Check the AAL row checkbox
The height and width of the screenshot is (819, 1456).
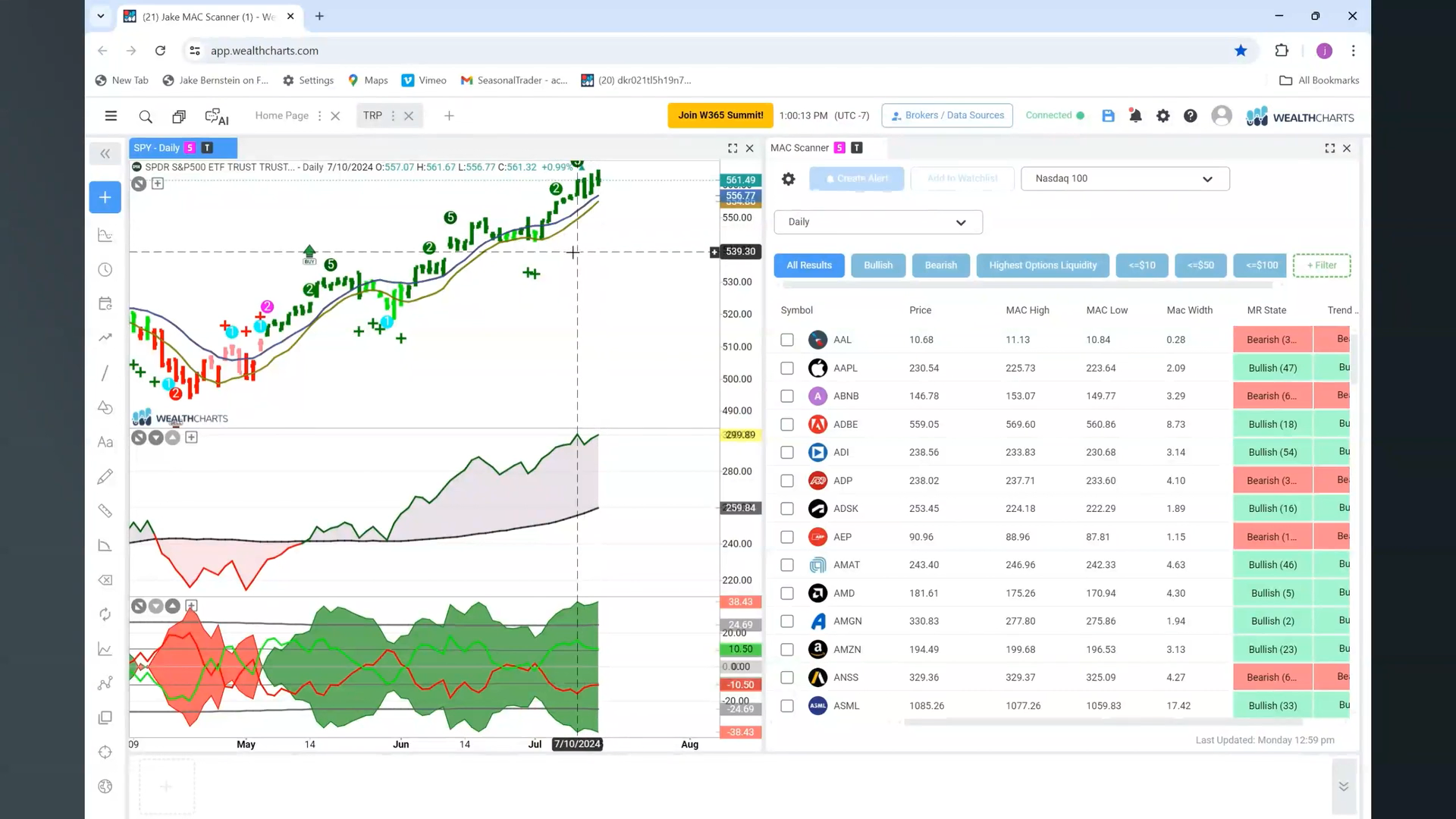(x=787, y=340)
